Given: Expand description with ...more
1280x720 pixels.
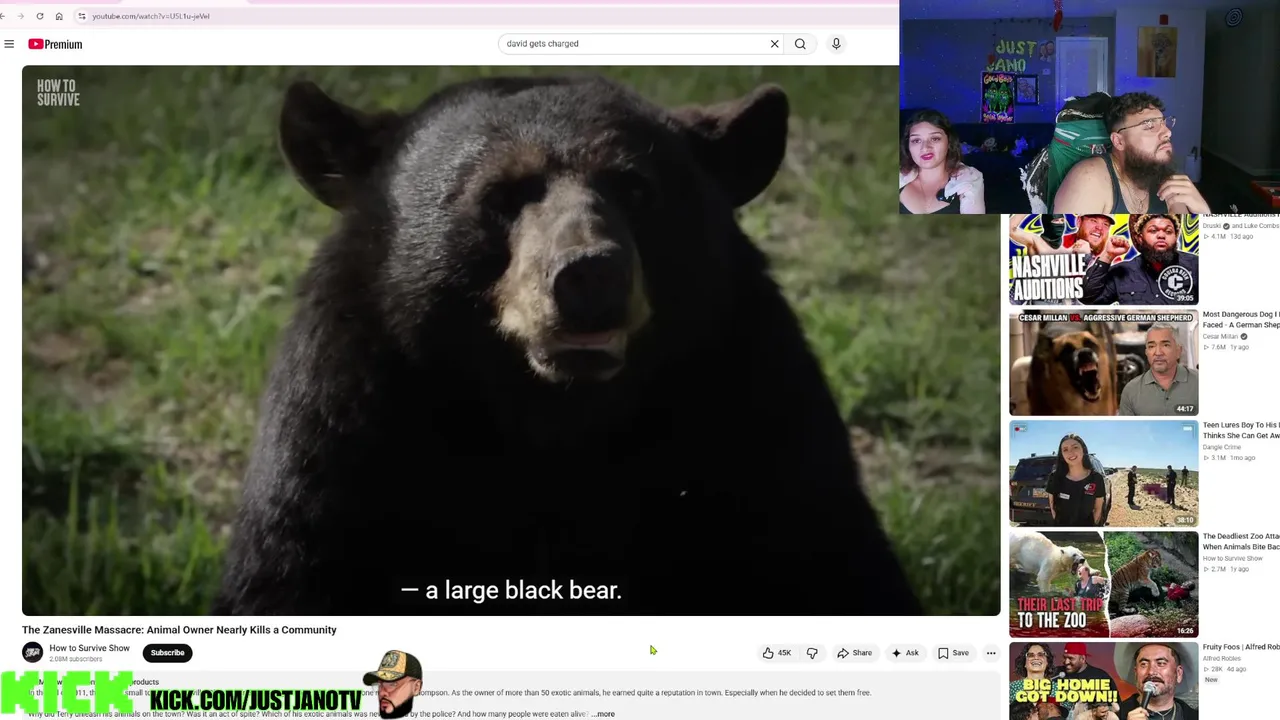Looking at the screenshot, I should tap(603, 714).
